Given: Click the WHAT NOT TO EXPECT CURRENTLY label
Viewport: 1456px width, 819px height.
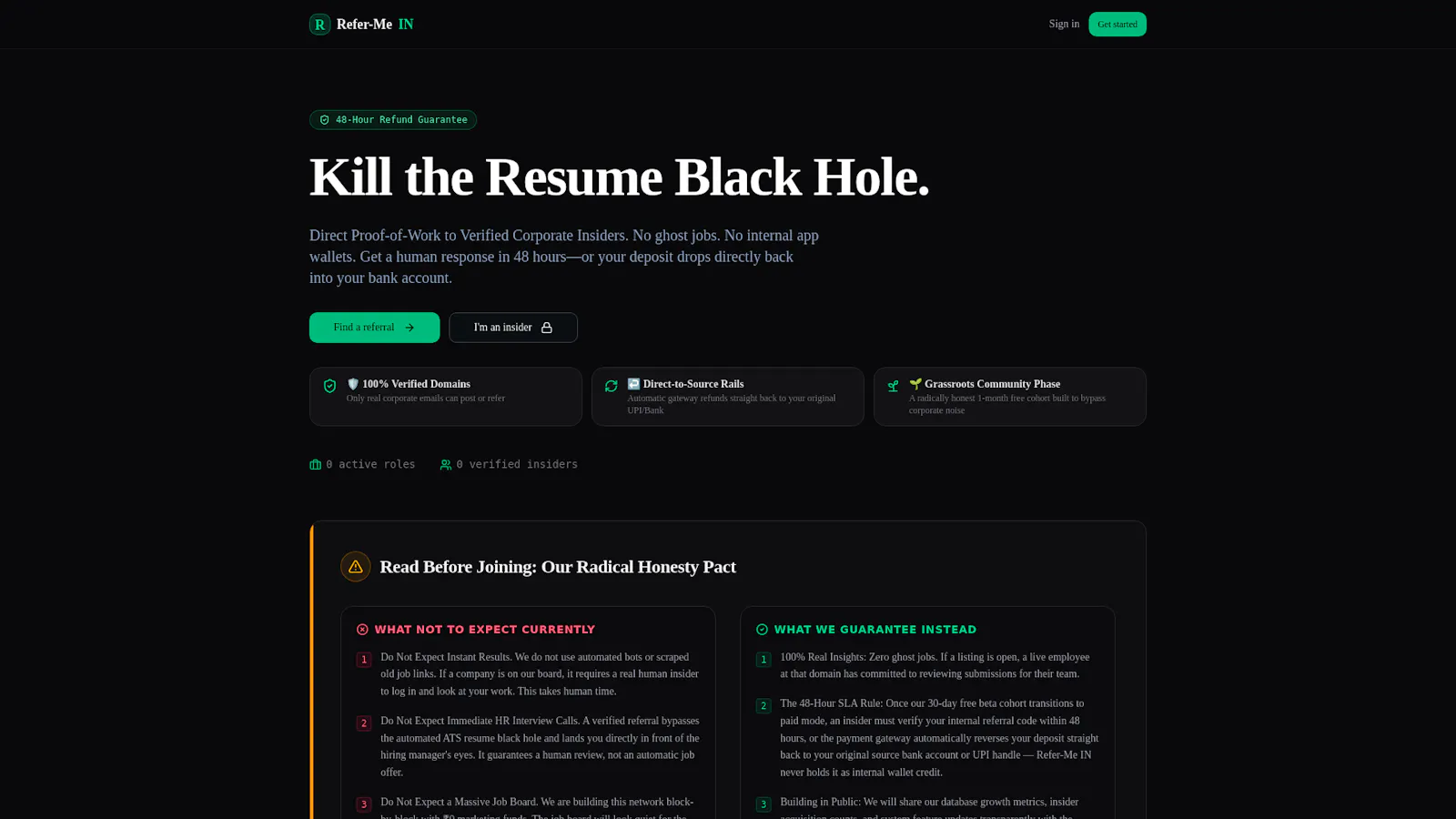Looking at the screenshot, I should coord(485,630).
